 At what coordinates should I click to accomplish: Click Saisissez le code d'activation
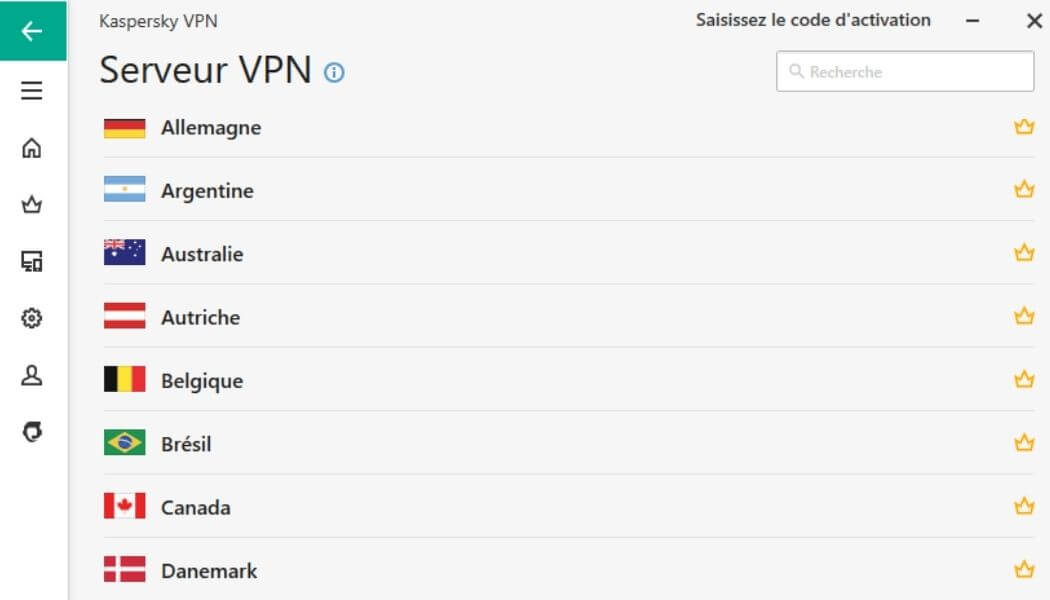tap(813, 20)
